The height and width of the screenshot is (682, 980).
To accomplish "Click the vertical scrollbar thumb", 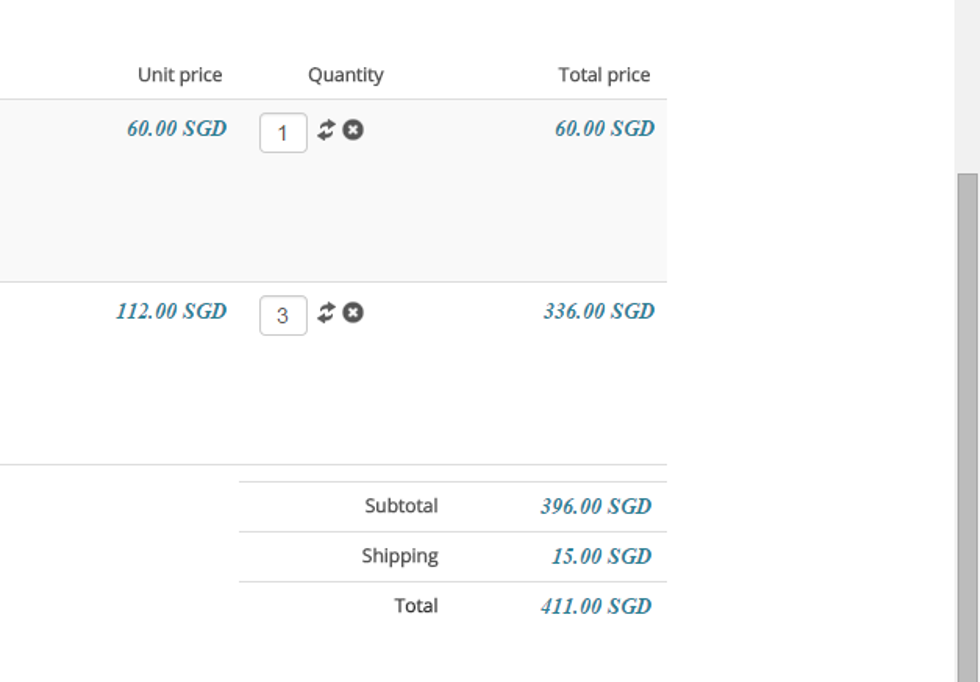I will (x=967, y=420).
